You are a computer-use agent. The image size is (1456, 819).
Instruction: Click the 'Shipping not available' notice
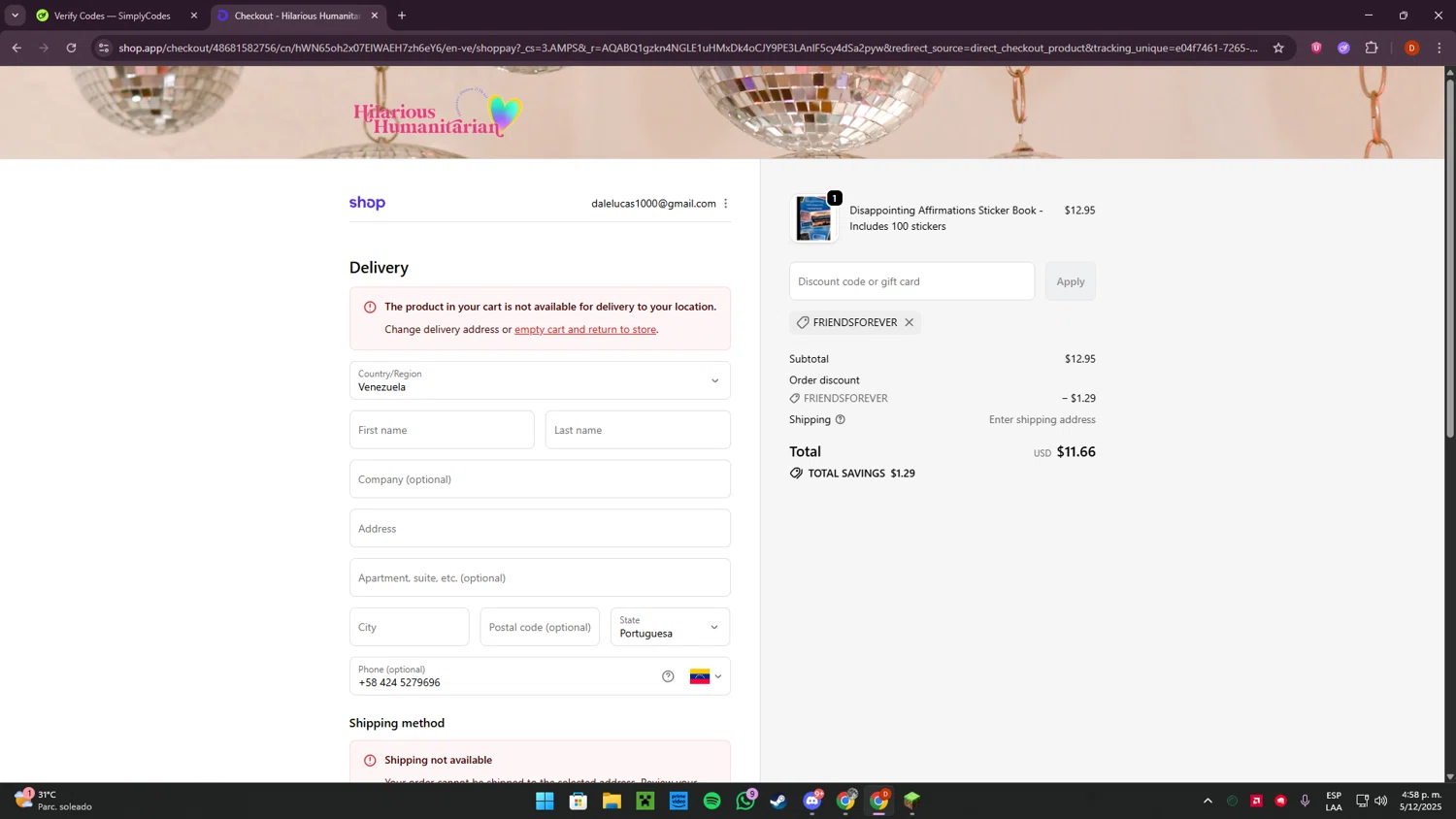[x=540, y=762]
